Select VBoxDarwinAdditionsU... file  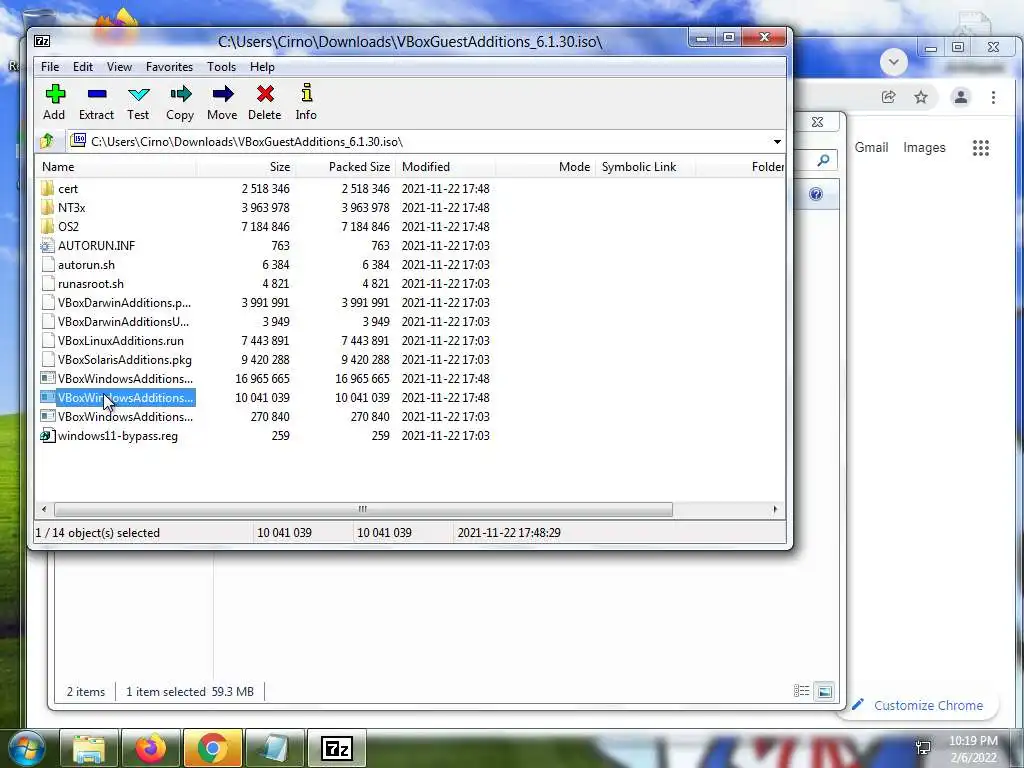pos(123,321)
